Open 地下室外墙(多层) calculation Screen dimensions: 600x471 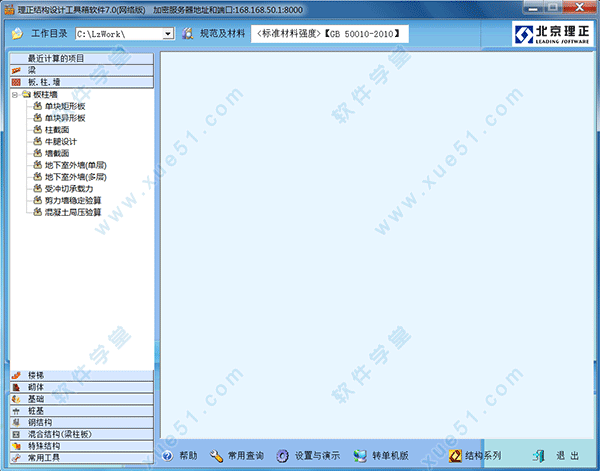(76, 178)
